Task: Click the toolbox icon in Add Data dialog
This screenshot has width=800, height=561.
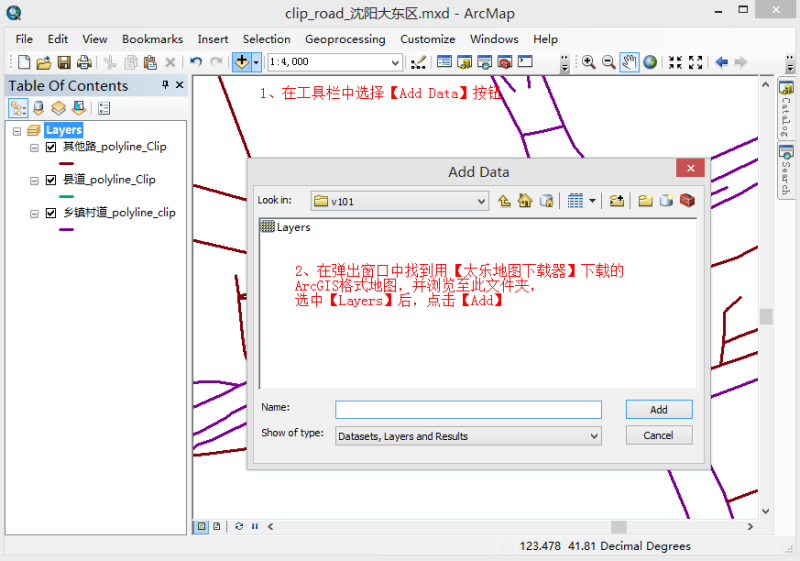Action: pyautogui.click(x=687, y=201)
